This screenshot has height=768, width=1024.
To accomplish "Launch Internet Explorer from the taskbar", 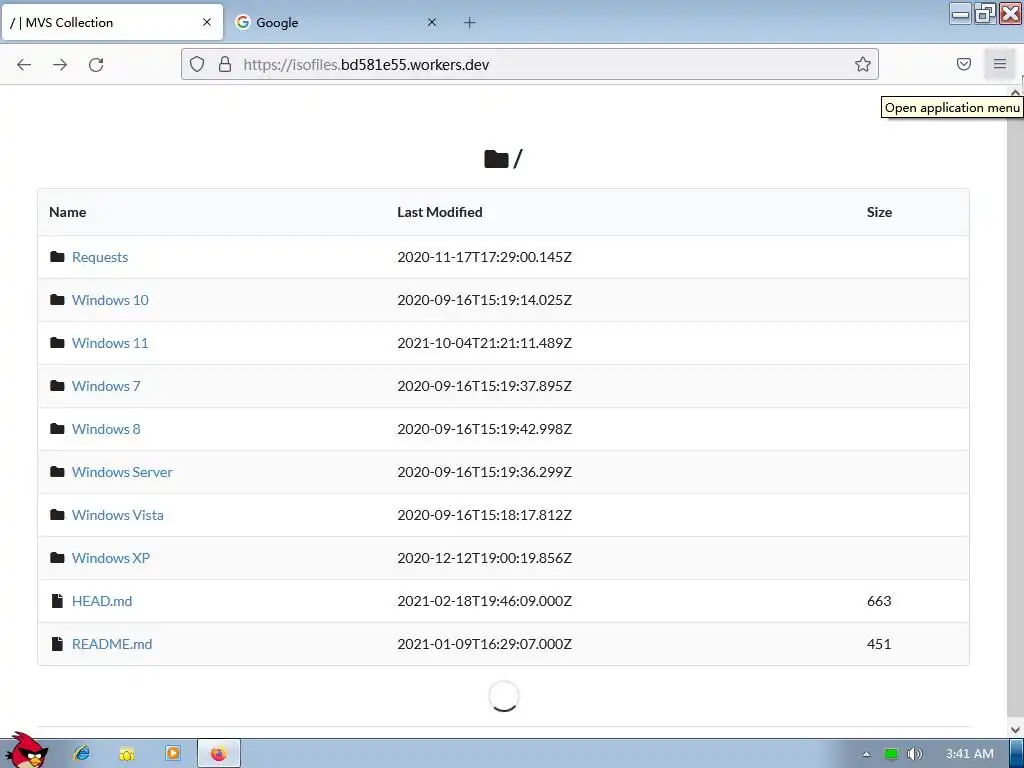I will coord(82,754).
